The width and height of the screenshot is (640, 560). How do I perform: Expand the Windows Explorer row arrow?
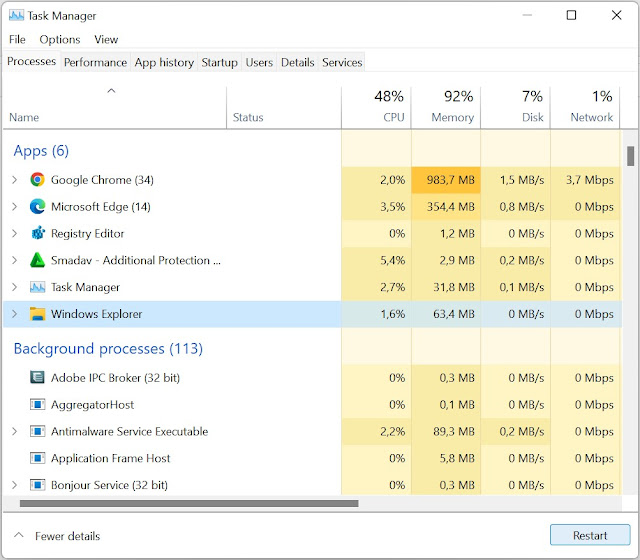point(15,314)
